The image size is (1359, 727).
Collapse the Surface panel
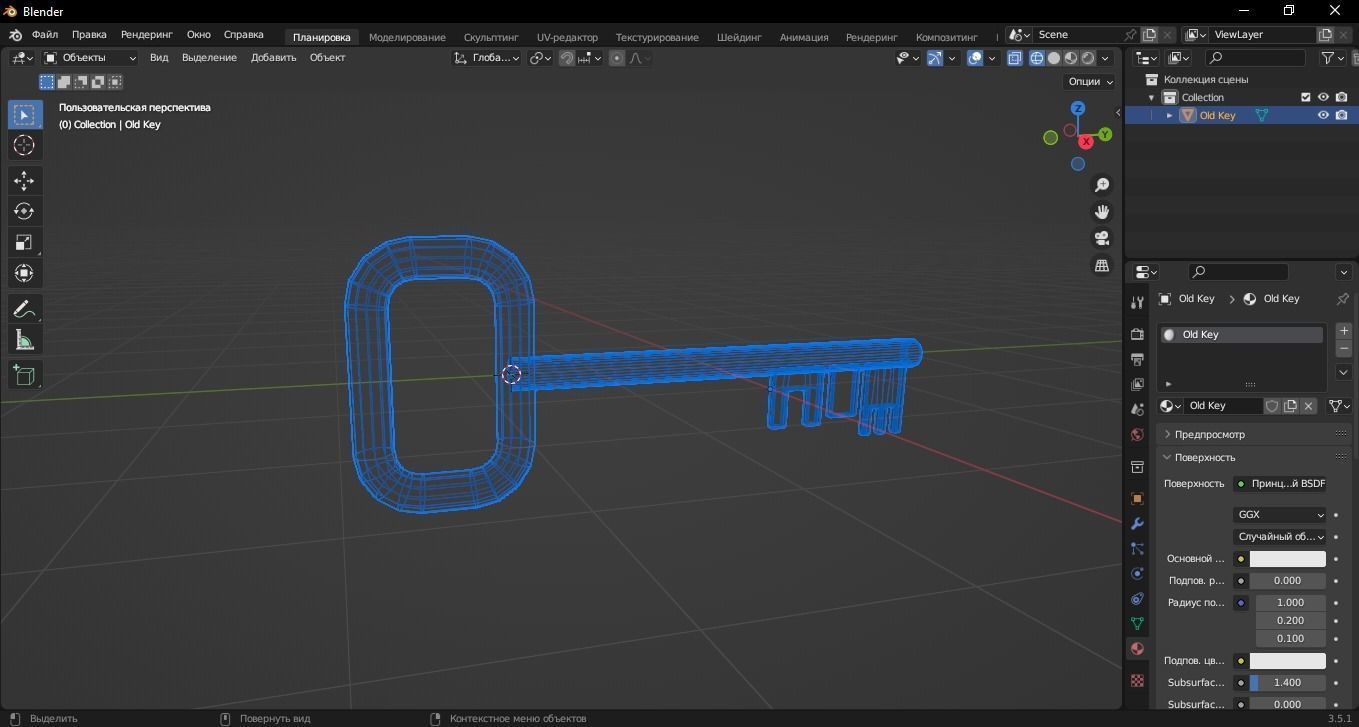pos(1167,458)
